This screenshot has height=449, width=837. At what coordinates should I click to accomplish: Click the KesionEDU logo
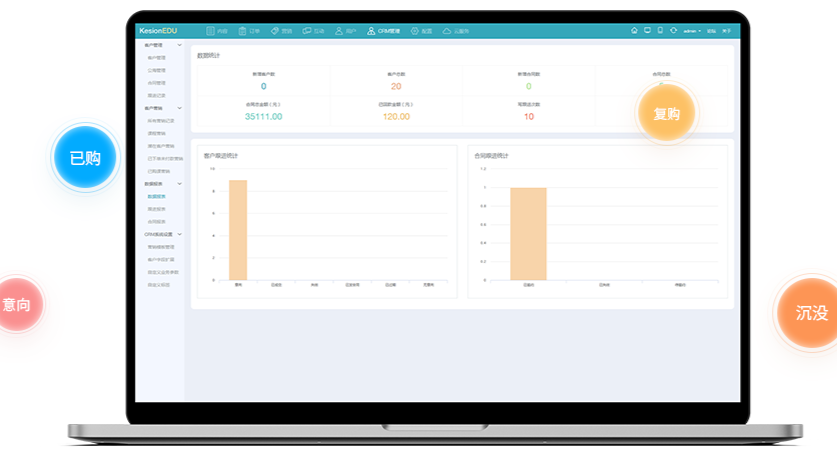(158, 31)
